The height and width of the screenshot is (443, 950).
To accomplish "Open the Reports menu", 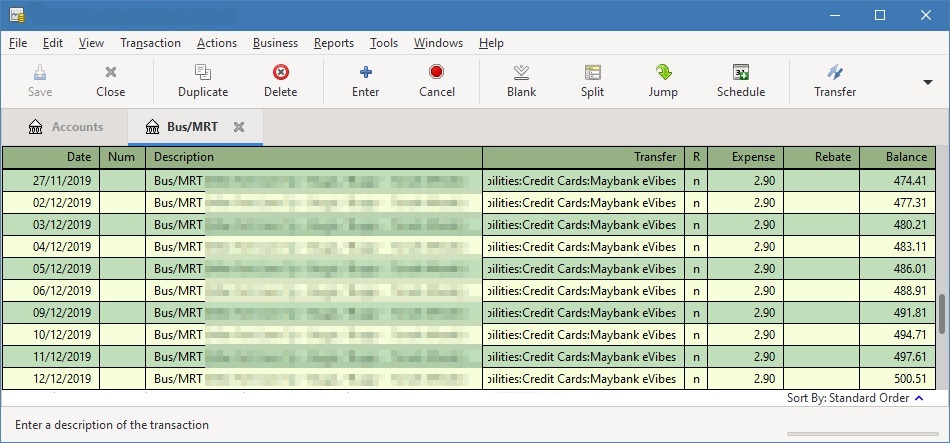I will [334, 43].
